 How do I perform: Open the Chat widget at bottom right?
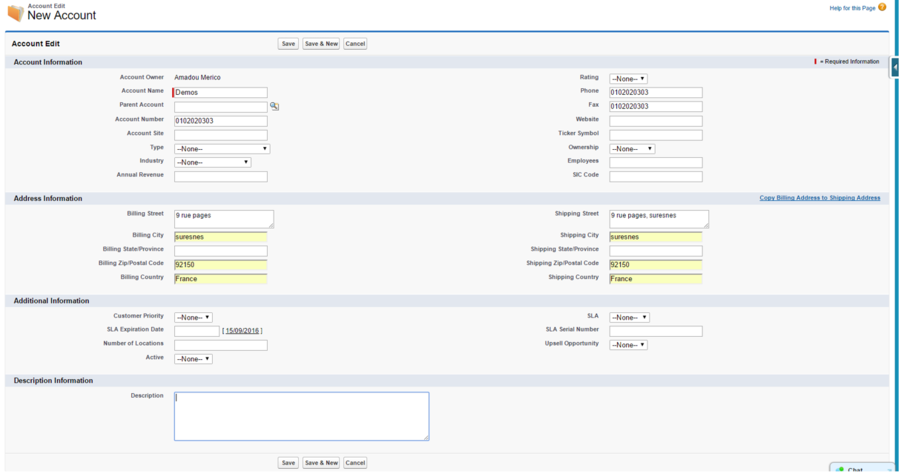(x=862, y=468)
